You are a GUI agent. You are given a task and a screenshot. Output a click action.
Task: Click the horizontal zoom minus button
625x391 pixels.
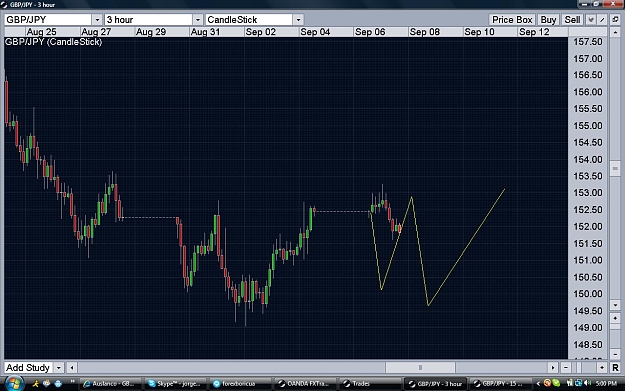click(x=565, y=367)
